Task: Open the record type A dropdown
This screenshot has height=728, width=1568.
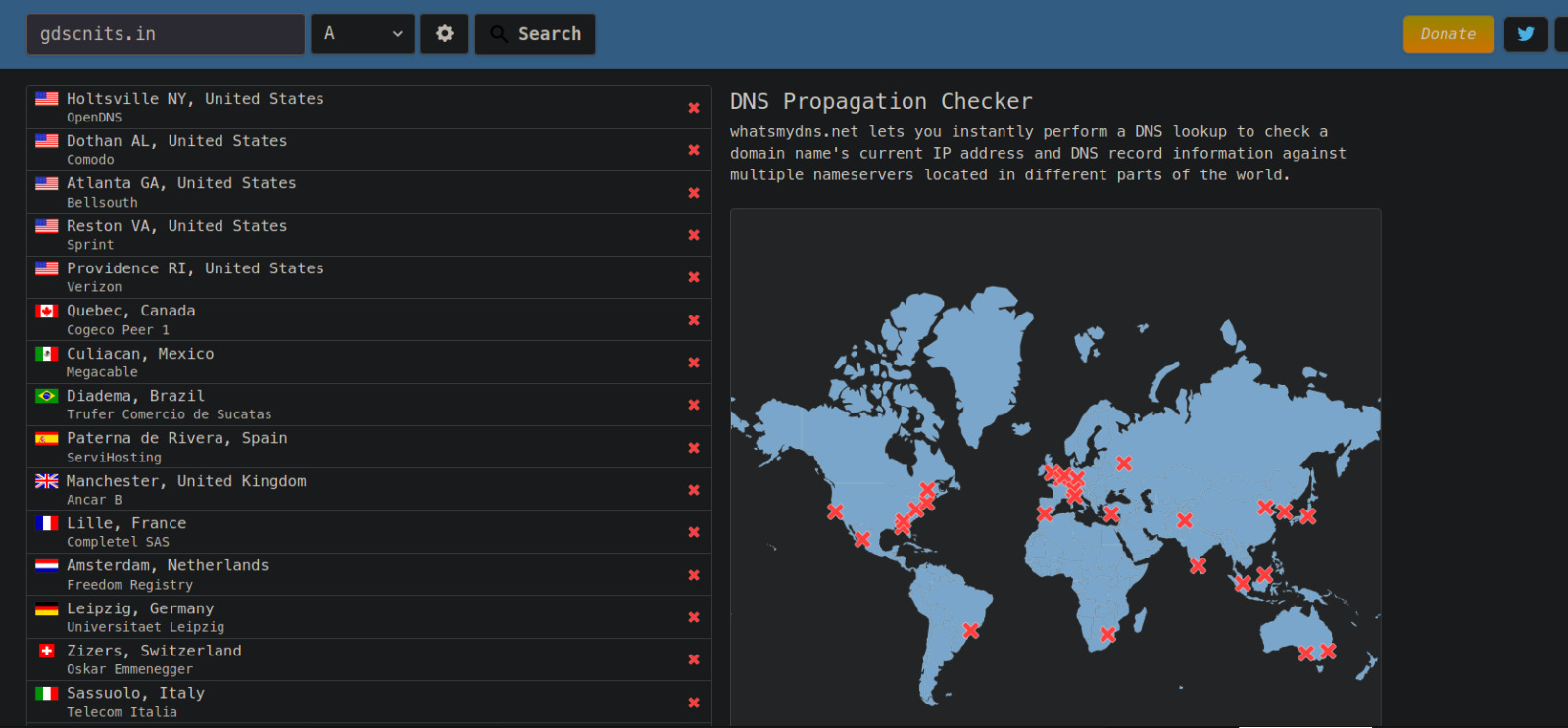Action: (363, 34)
